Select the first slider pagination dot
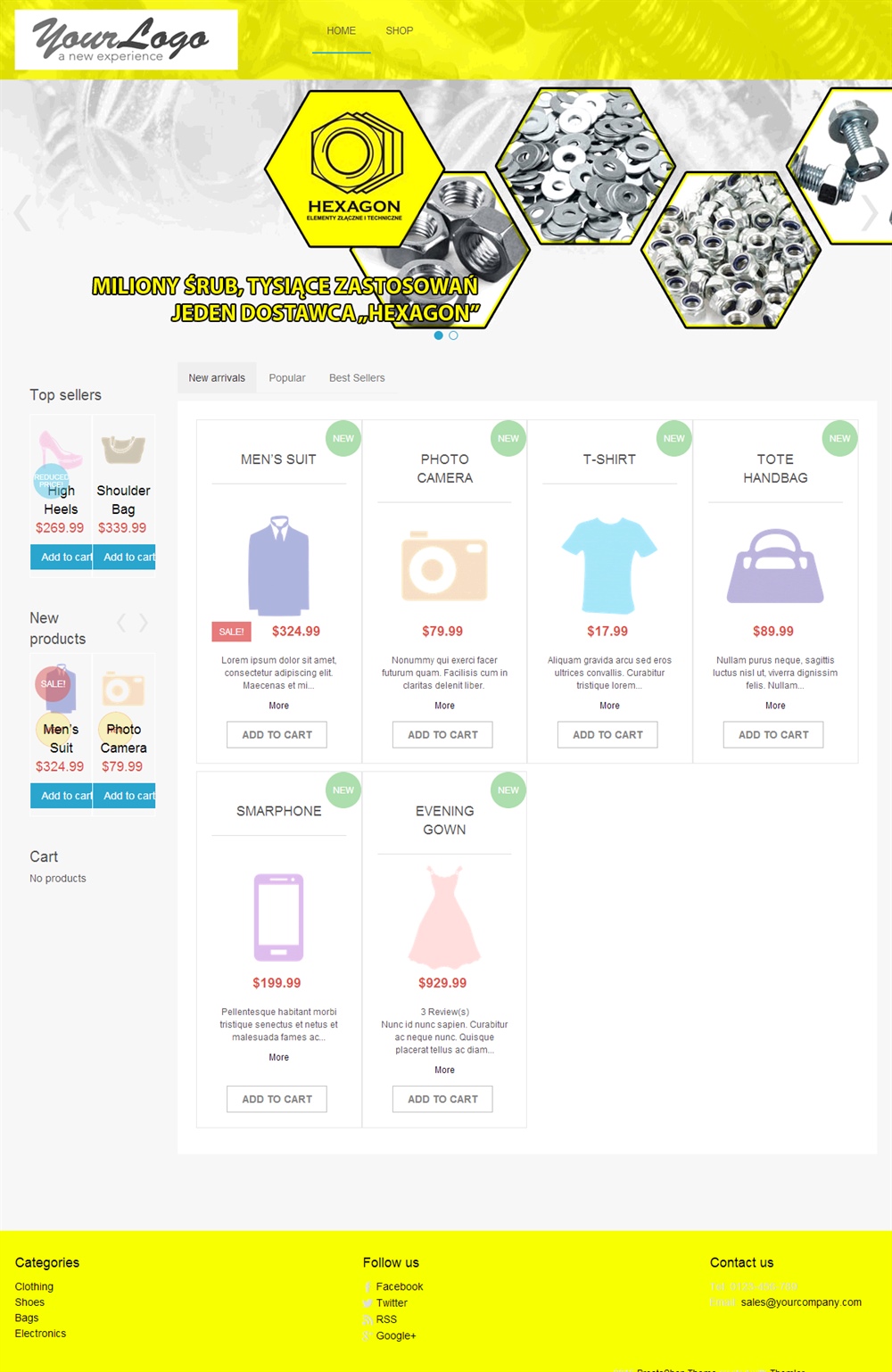 click(x=438, y=335)
